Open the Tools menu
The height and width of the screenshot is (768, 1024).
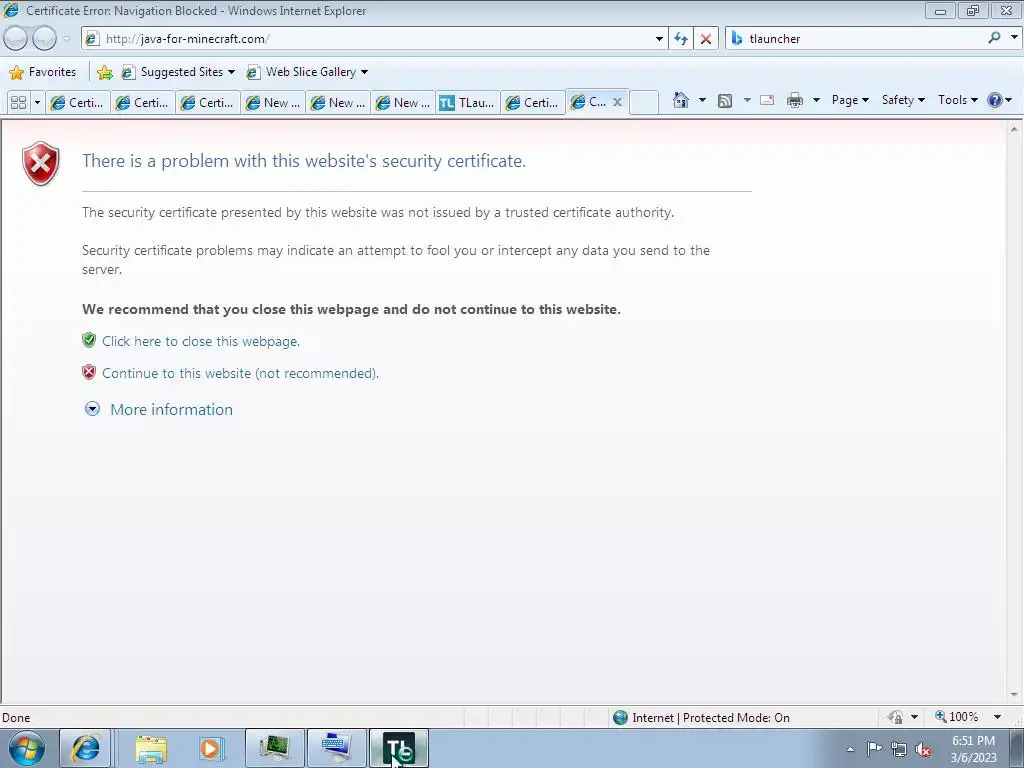coord(957,100)
